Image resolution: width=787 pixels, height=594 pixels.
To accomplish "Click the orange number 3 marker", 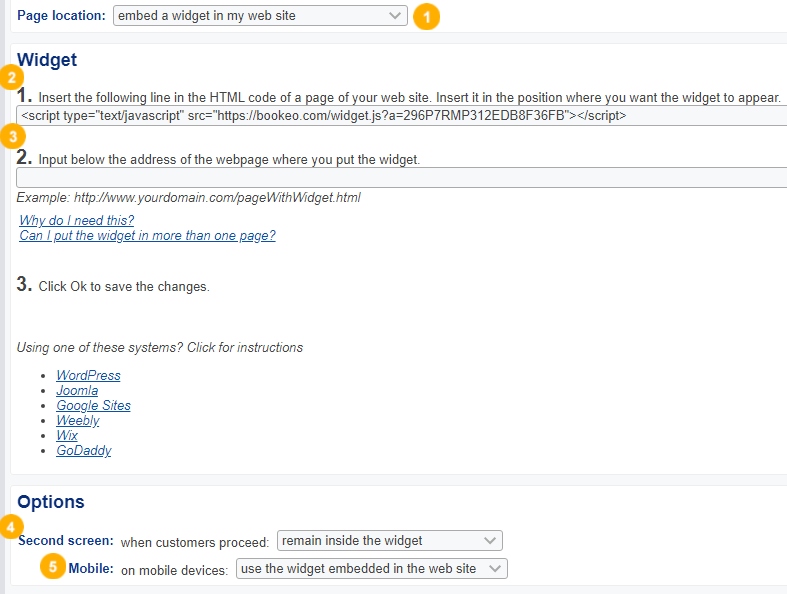I will click(12, 135).
